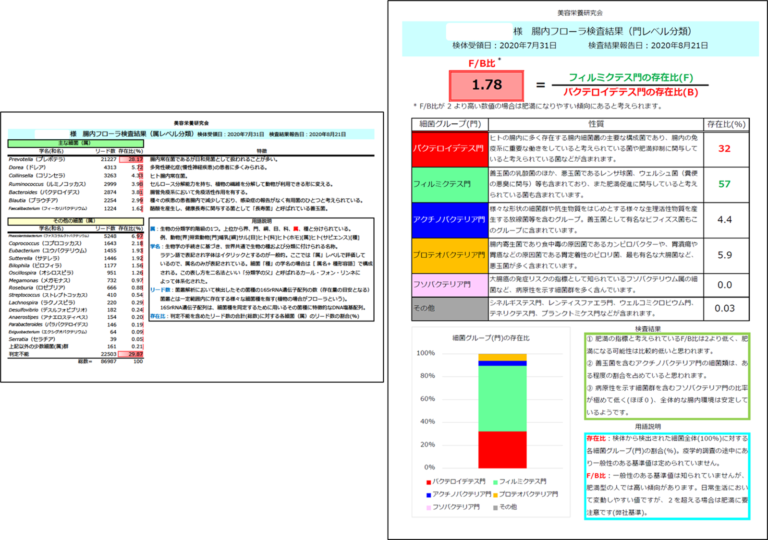Click the yellow その他の細菌 section header
Image resolution: width=768 pixels, height=540 pixels.
pyautogui.click(x=76, y=218)
